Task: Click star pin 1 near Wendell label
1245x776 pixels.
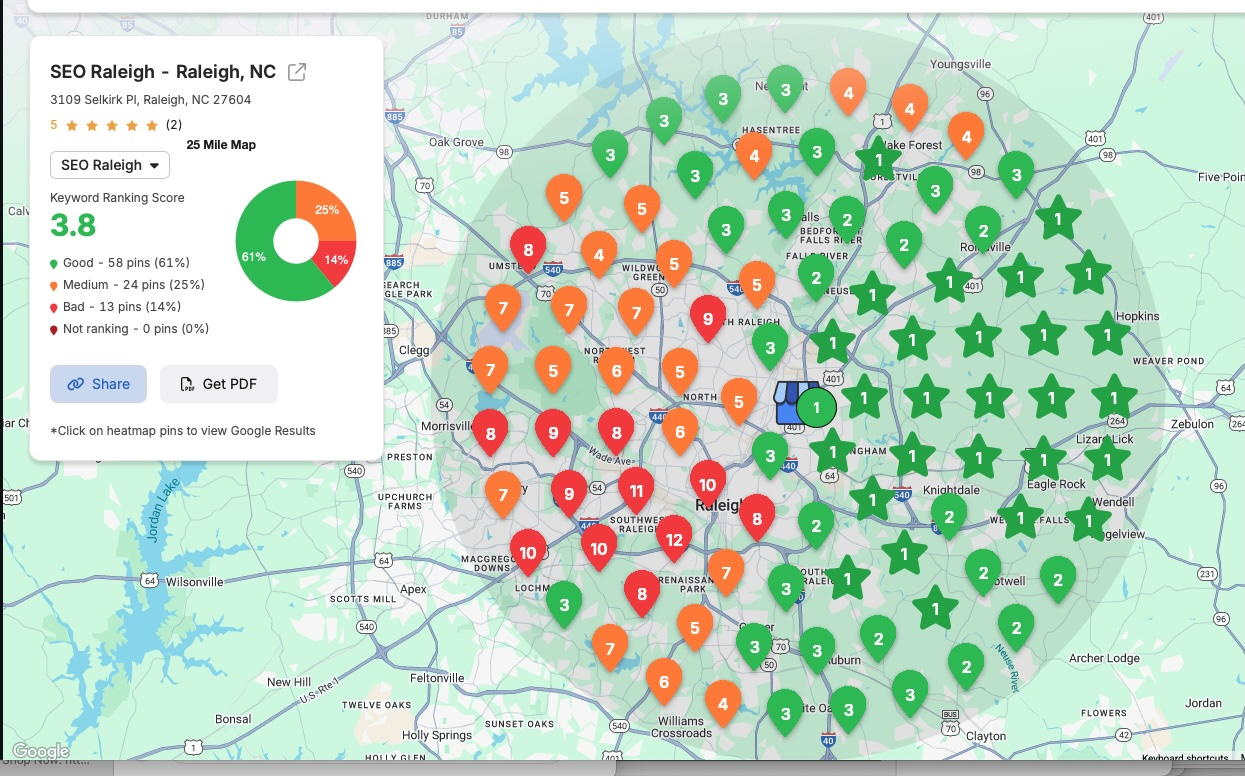Action: 1088,521
